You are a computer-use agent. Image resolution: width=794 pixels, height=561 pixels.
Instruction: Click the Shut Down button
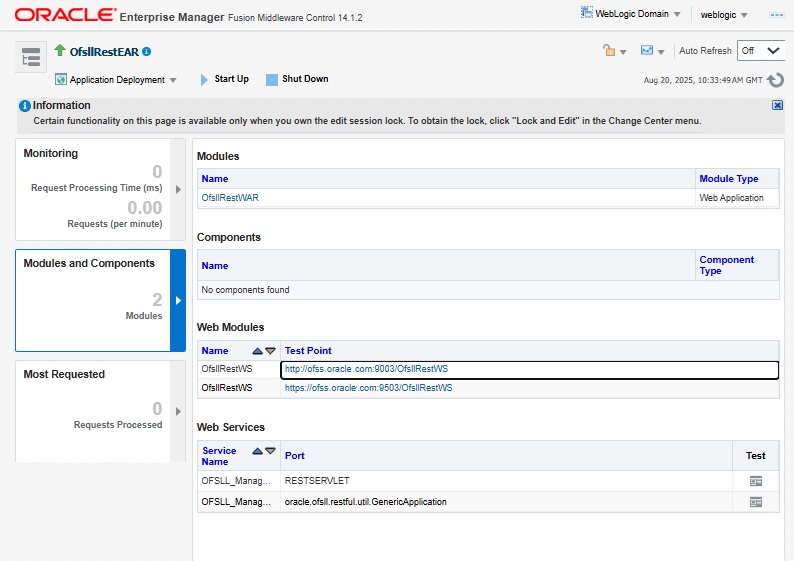click(x=298, y=79)
